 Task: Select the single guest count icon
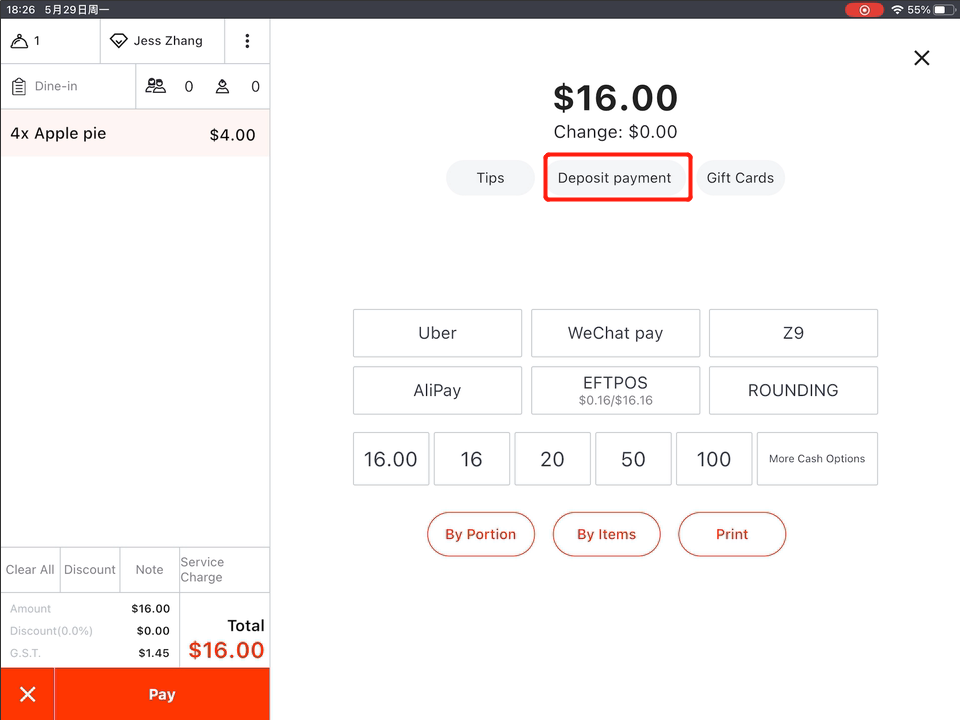pyautogui.click(x=222, y=87)
